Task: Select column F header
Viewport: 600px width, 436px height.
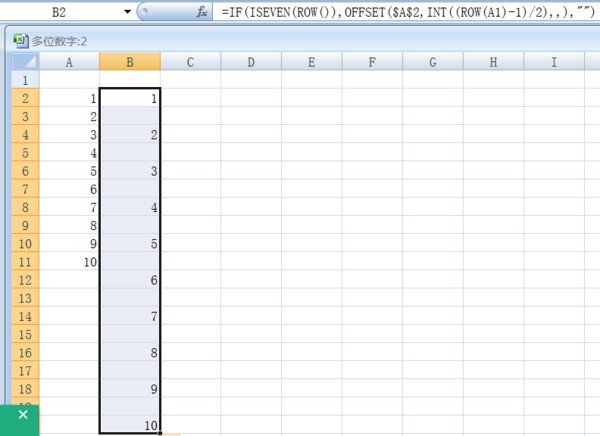Action: [372, 62]
